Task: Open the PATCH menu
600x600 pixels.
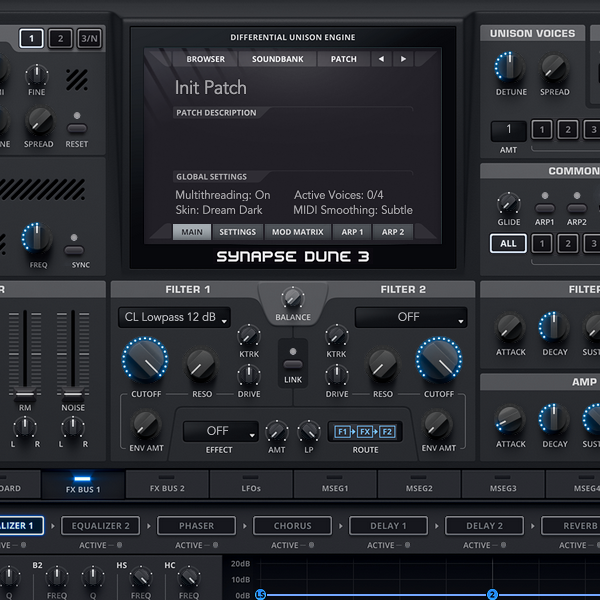Action: pos(344,59)
